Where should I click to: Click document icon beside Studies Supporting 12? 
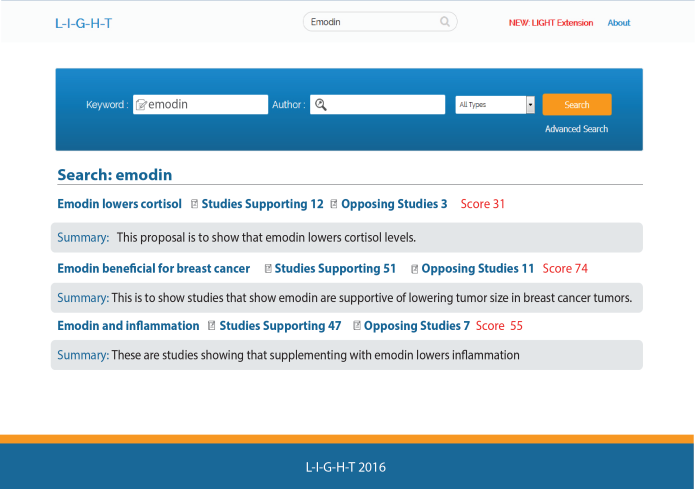point(194,203)
